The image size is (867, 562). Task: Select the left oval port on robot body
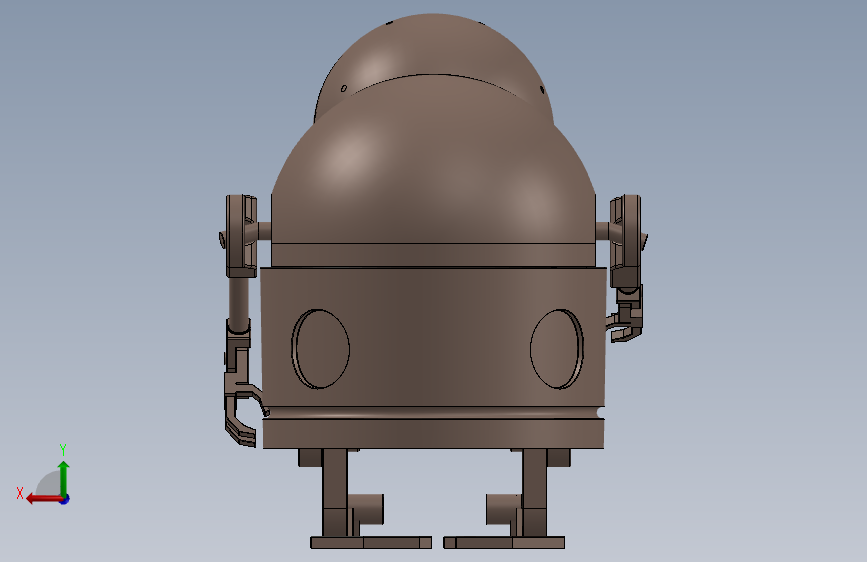pos(321,349)
